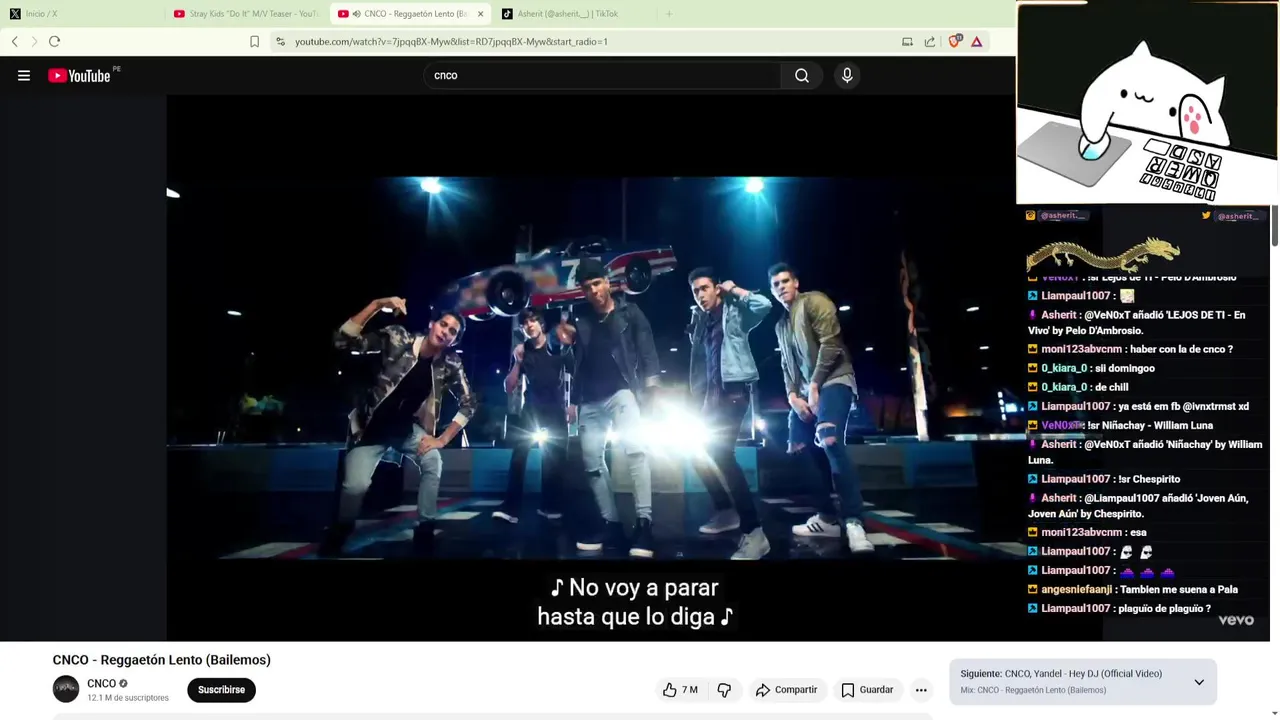Click the Vevo logo on the video
This screenshot has height=720, width=1280.
(x=1236, y=620)
